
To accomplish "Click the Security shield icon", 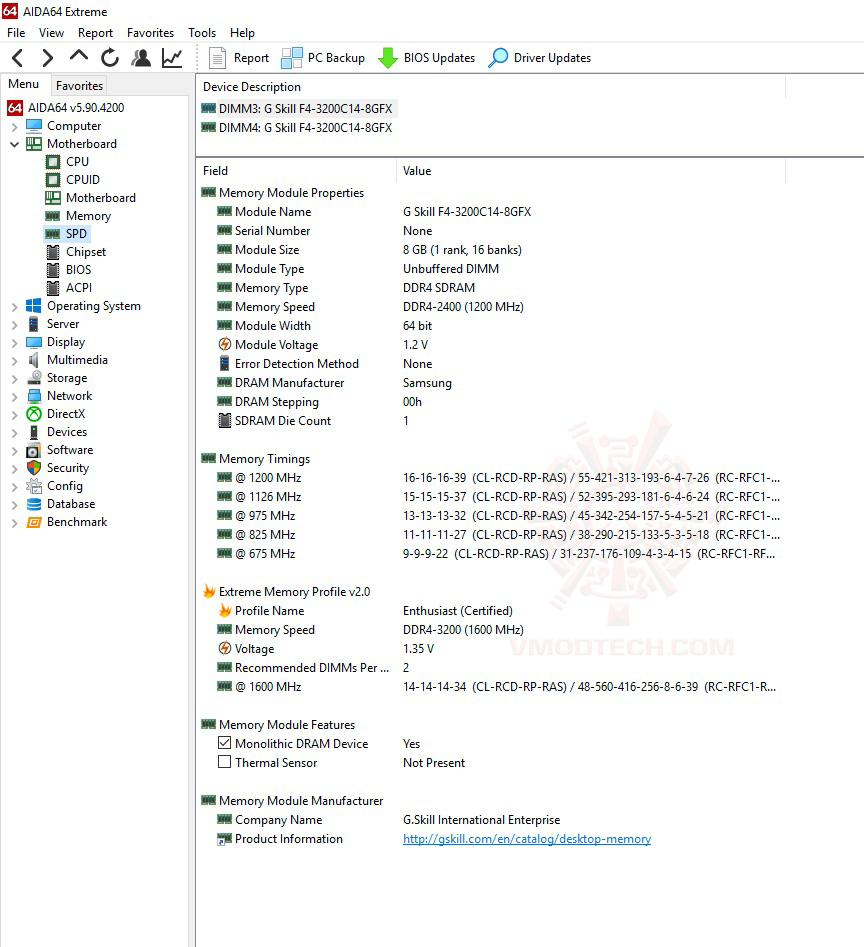I will (34, 468).
